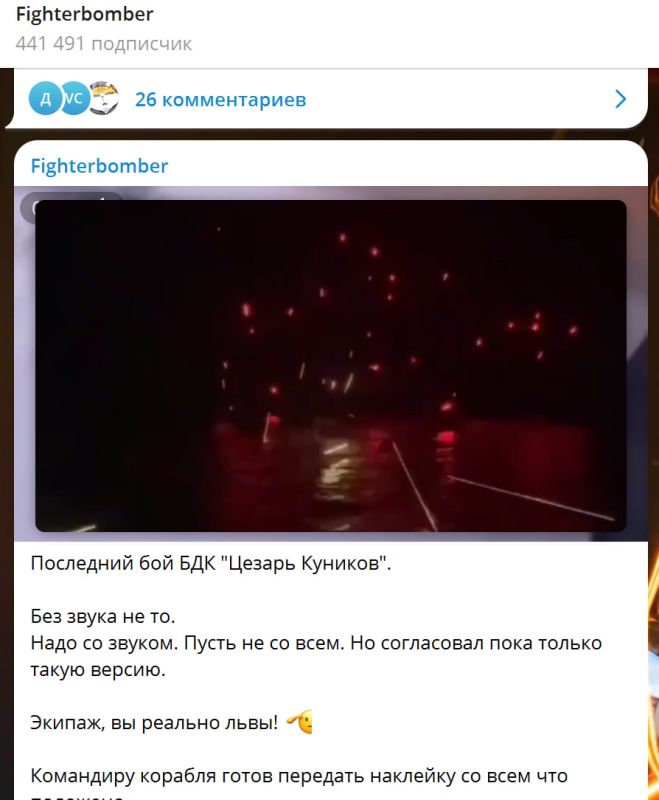This screenshot has width=659, height=800.
Task: Click the caption line 'Последний бой БДК'
Action: pos(211,564)
